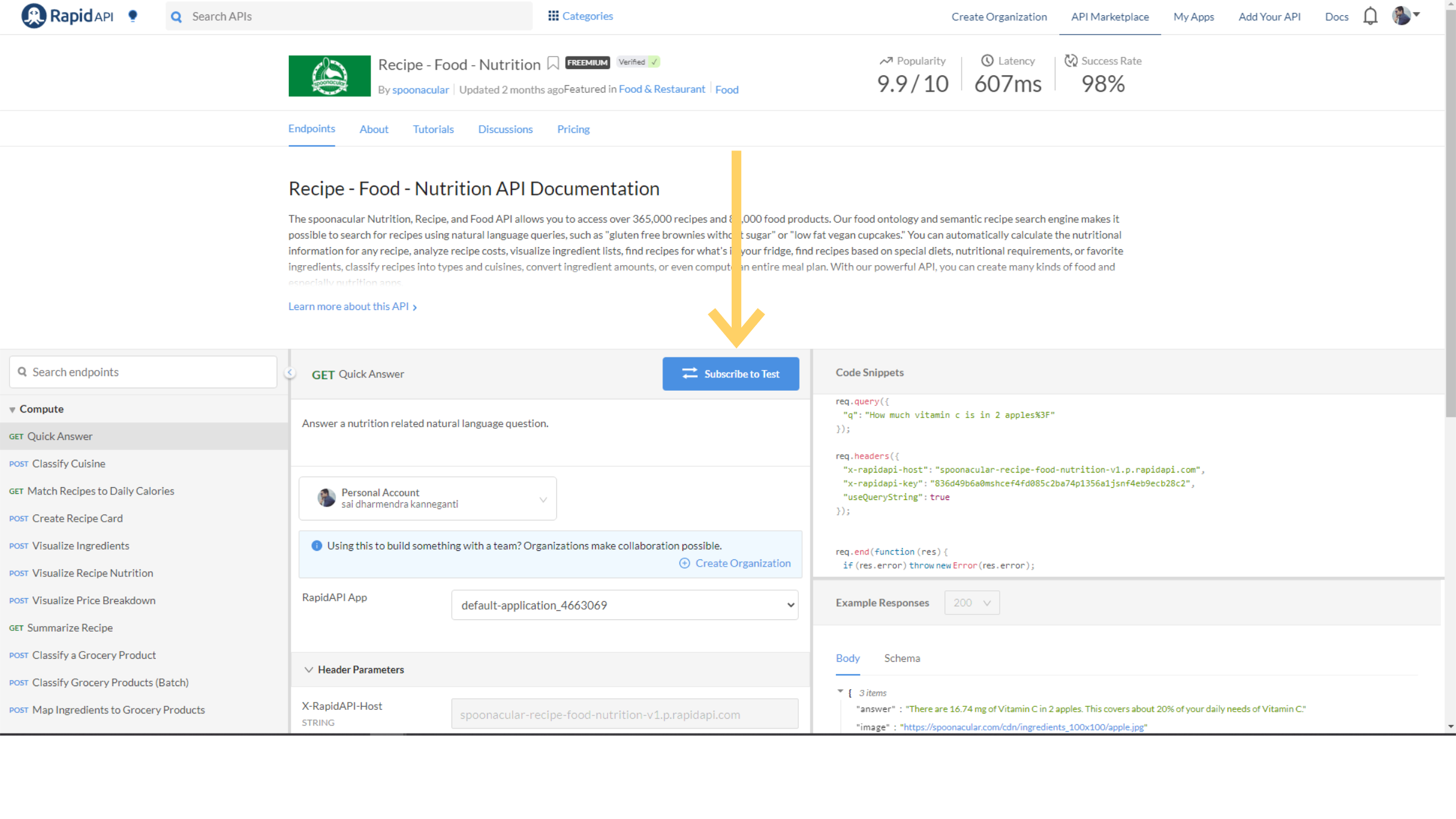The height and width of the screenshot is (819, 1456).
Task: Collapse the endpoints sidebar with the arrow
Action: pyautogui.click(x=290, y=372)
